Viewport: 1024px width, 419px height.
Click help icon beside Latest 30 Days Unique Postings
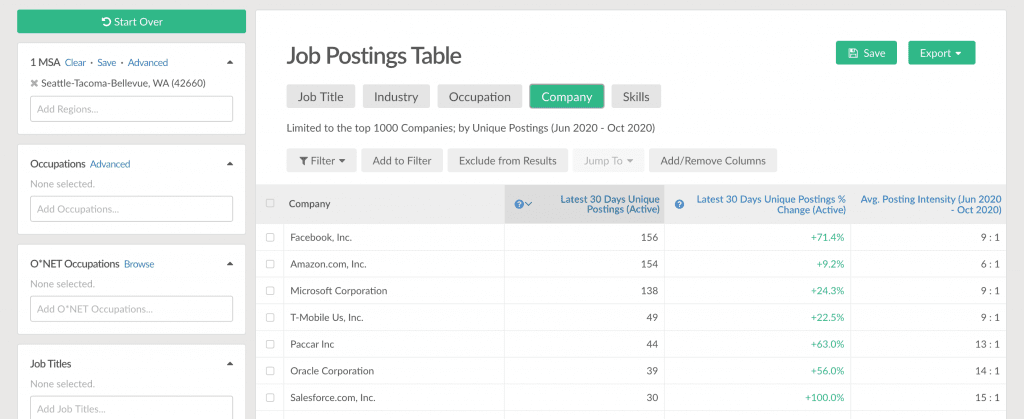(519, 204)
